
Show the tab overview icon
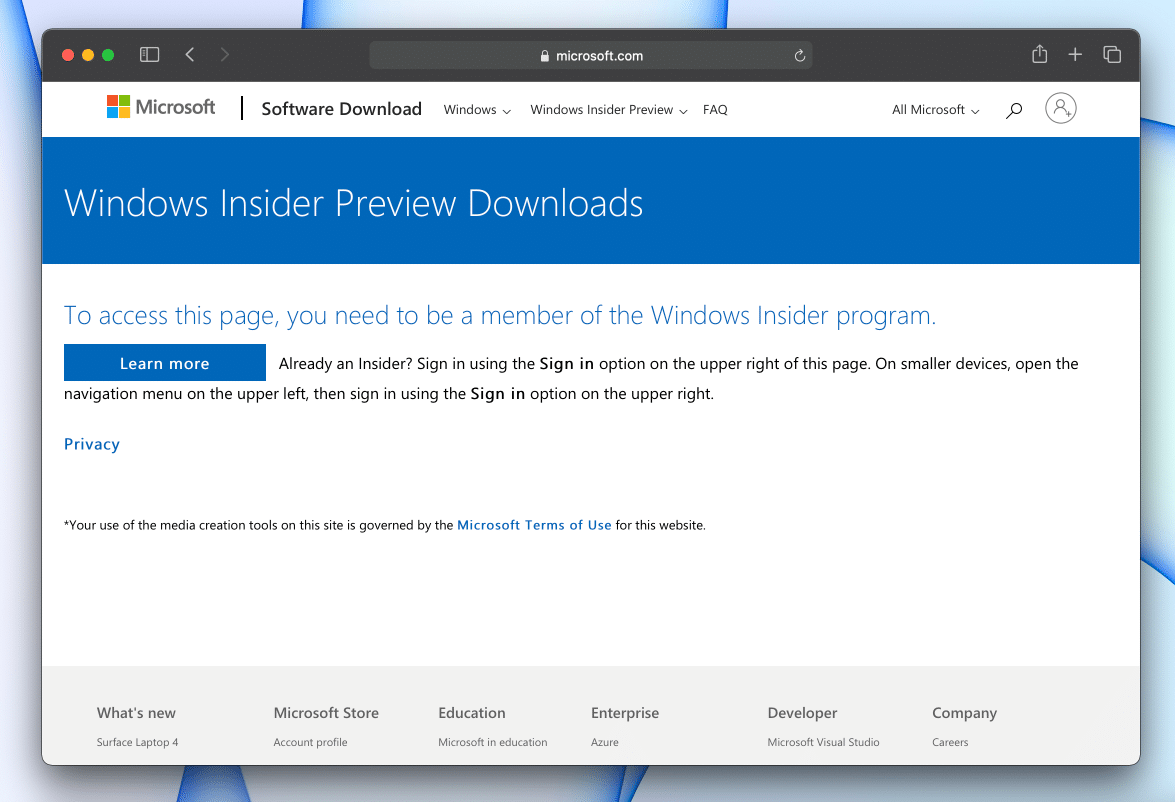pyautogui.click(x=1111, y=55)
